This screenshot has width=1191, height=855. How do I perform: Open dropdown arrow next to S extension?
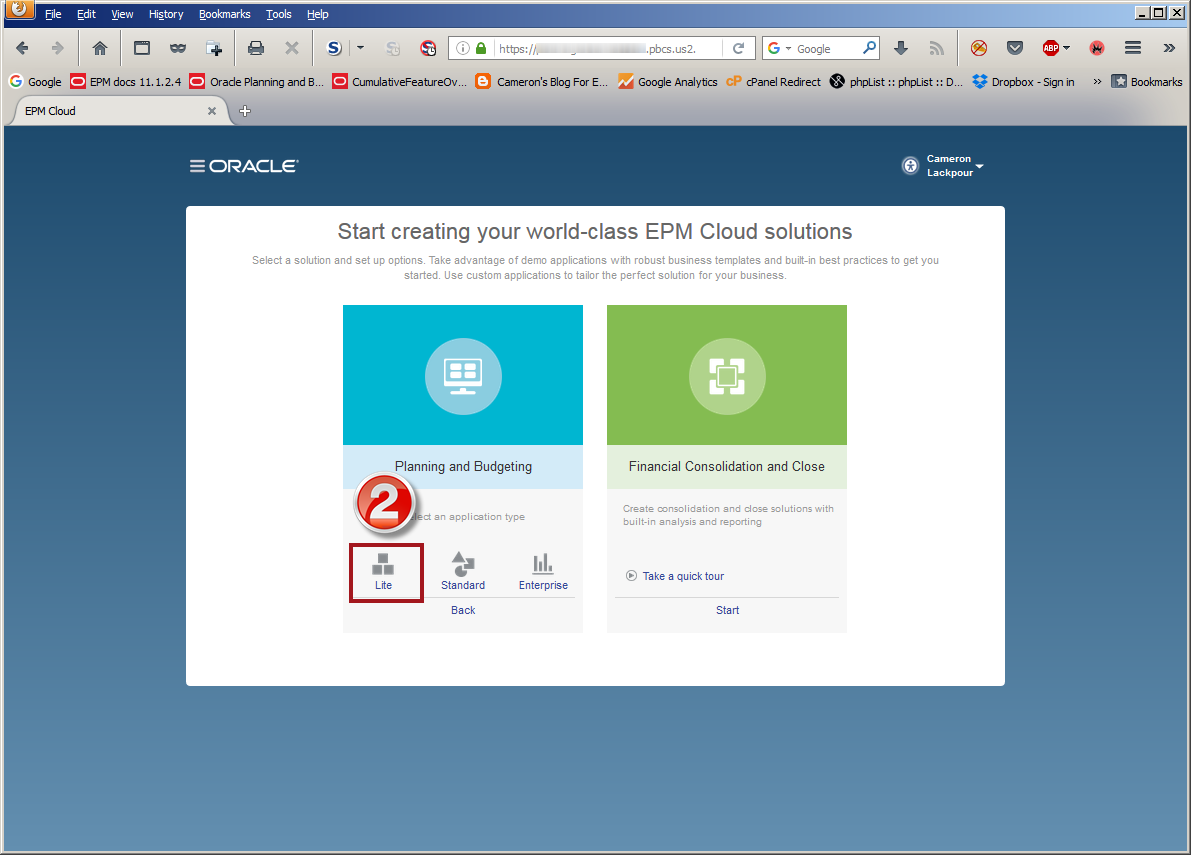(x=361, y=48)
